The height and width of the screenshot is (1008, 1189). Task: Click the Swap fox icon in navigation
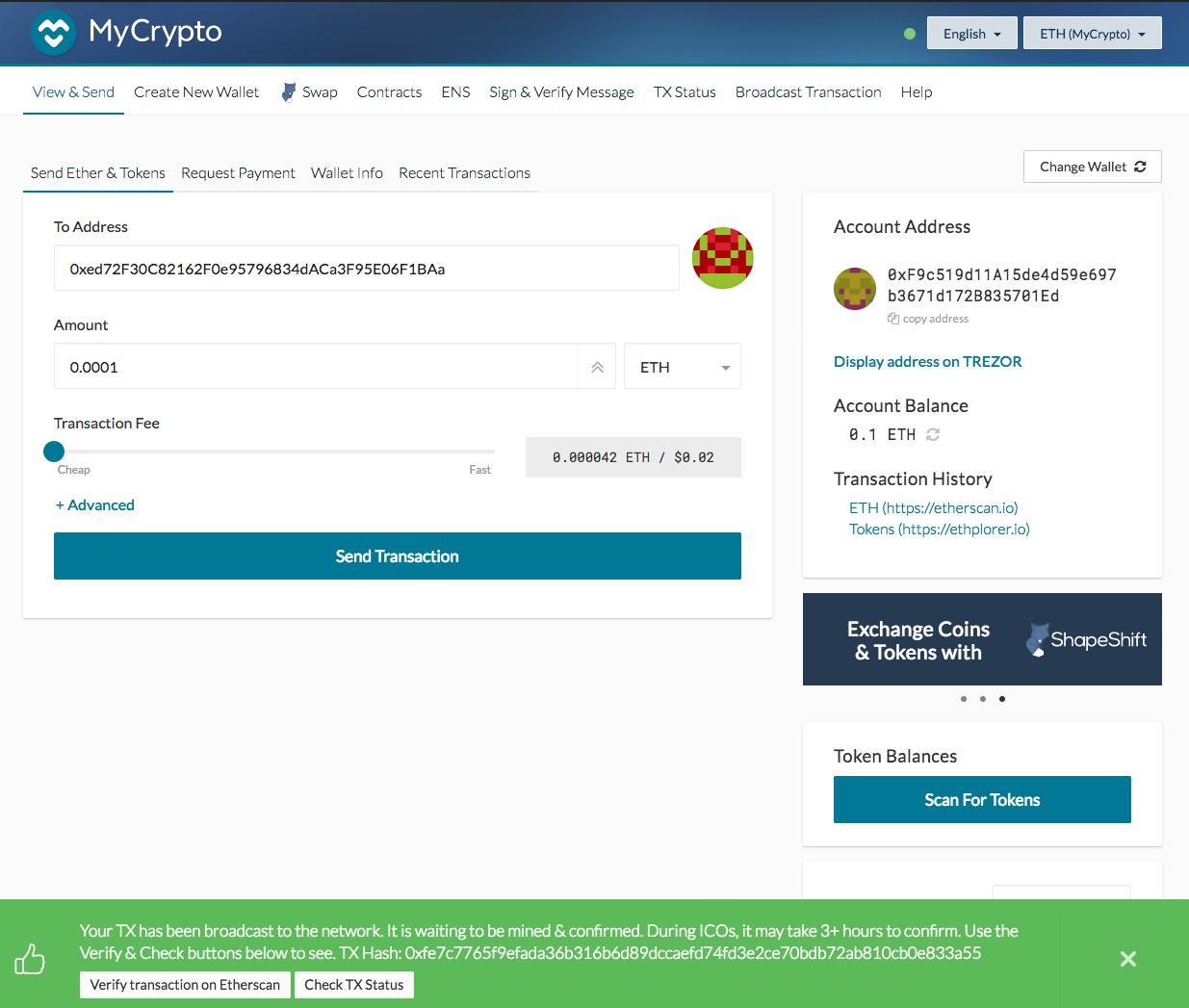289,92
